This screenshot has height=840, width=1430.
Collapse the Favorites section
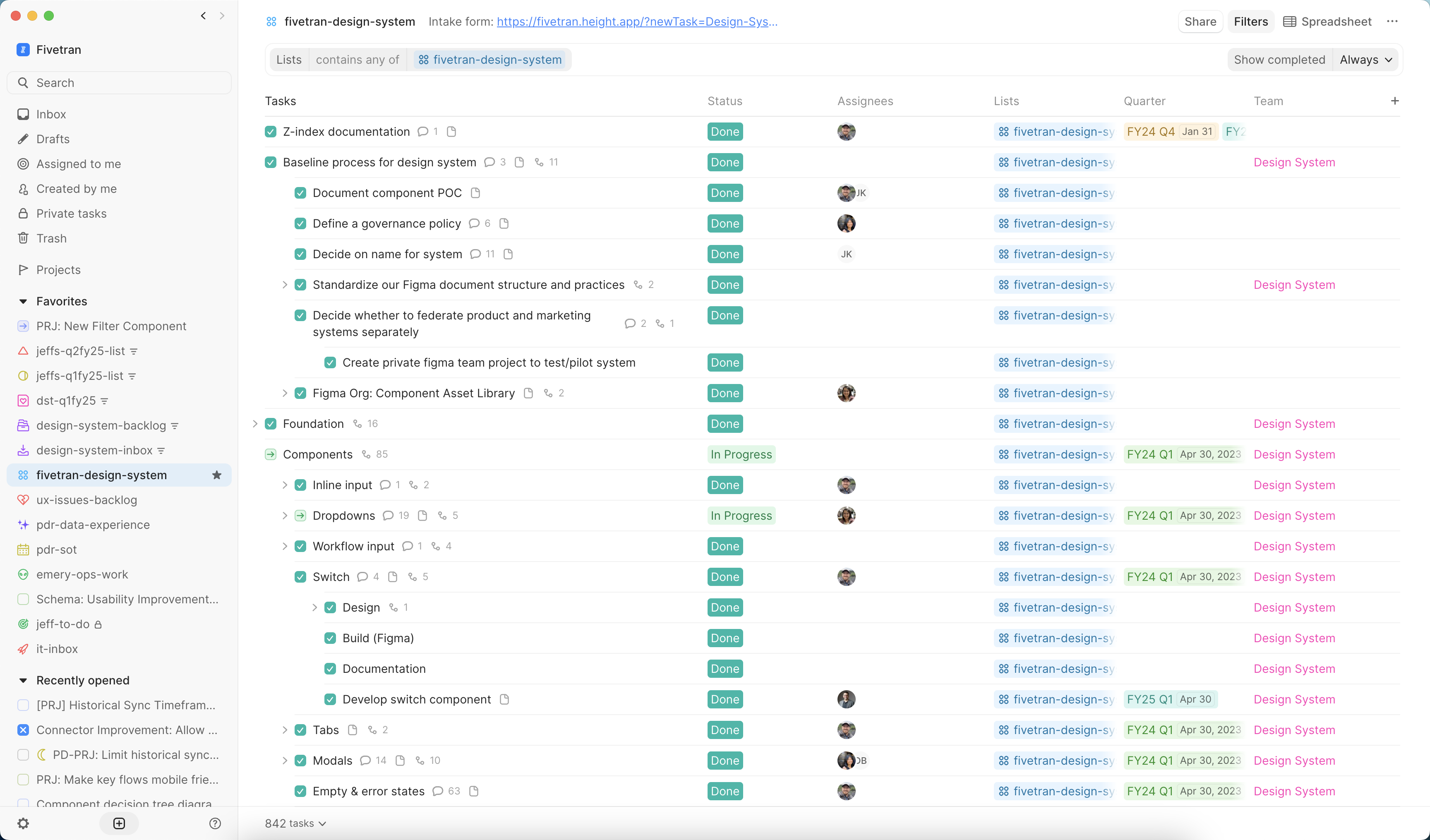click(23, 301)
